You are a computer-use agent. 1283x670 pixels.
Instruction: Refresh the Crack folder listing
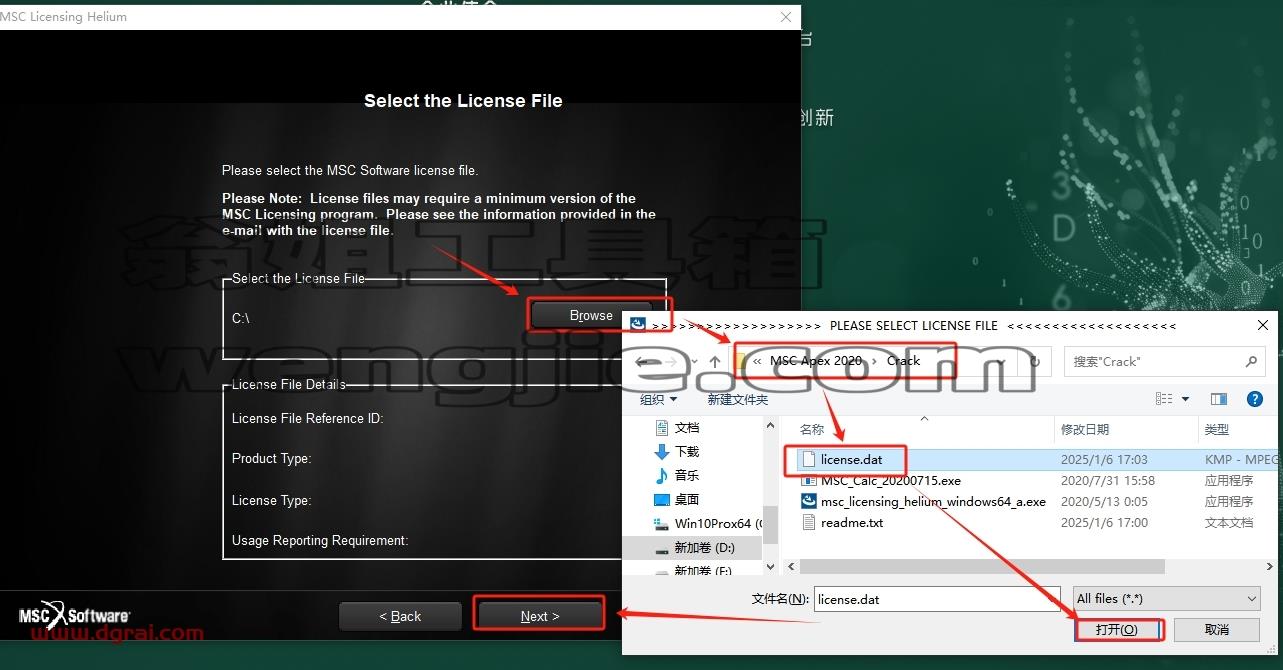(x=1035, y=362)
